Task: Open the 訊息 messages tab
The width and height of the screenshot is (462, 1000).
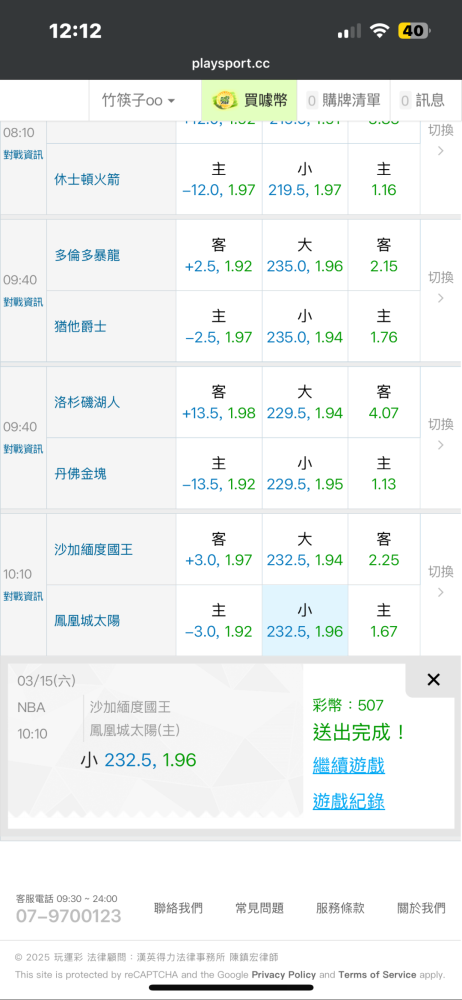Action: tap(422, 100)
